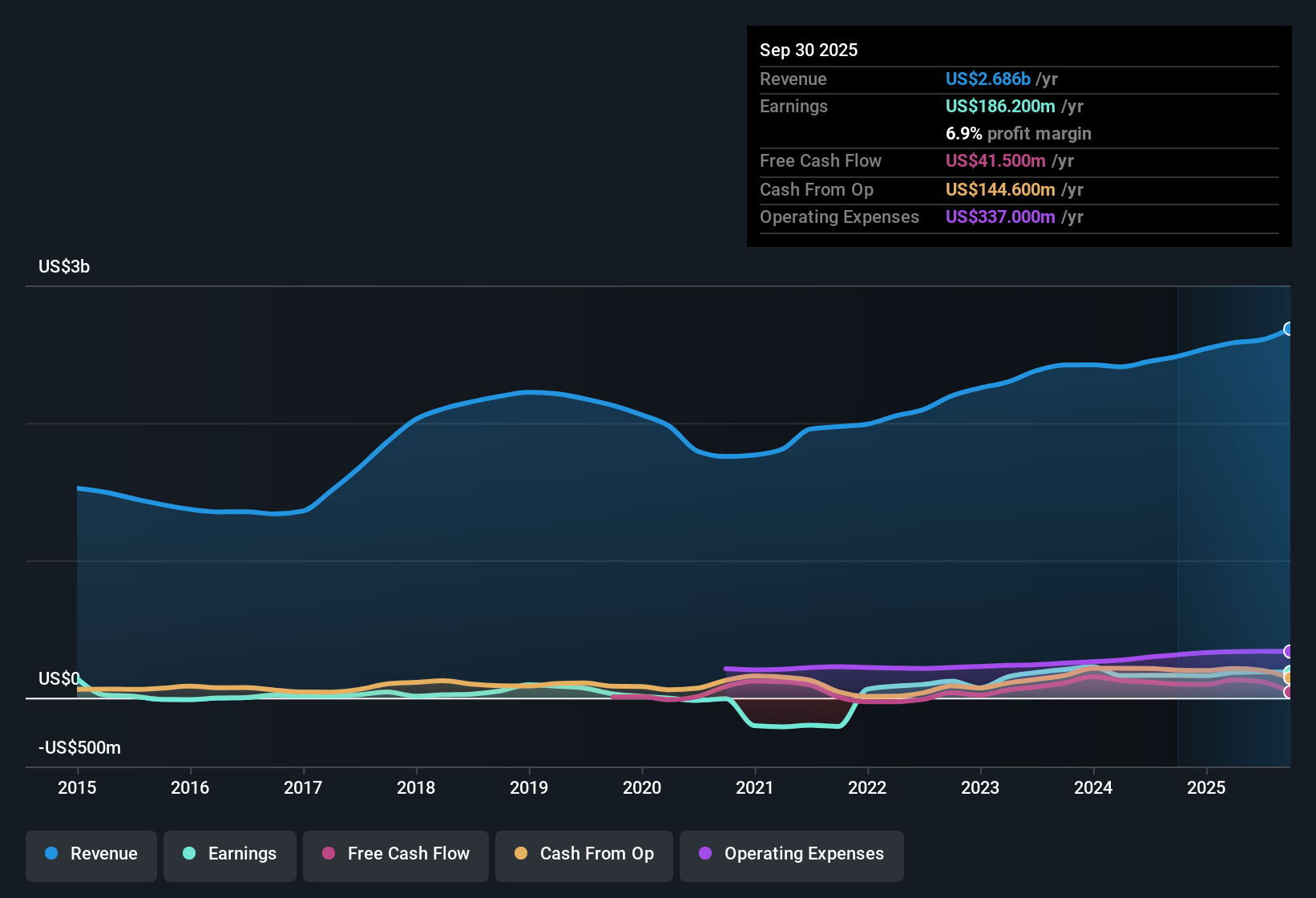Toggle the Revenue series in the legend

(91, 854)
